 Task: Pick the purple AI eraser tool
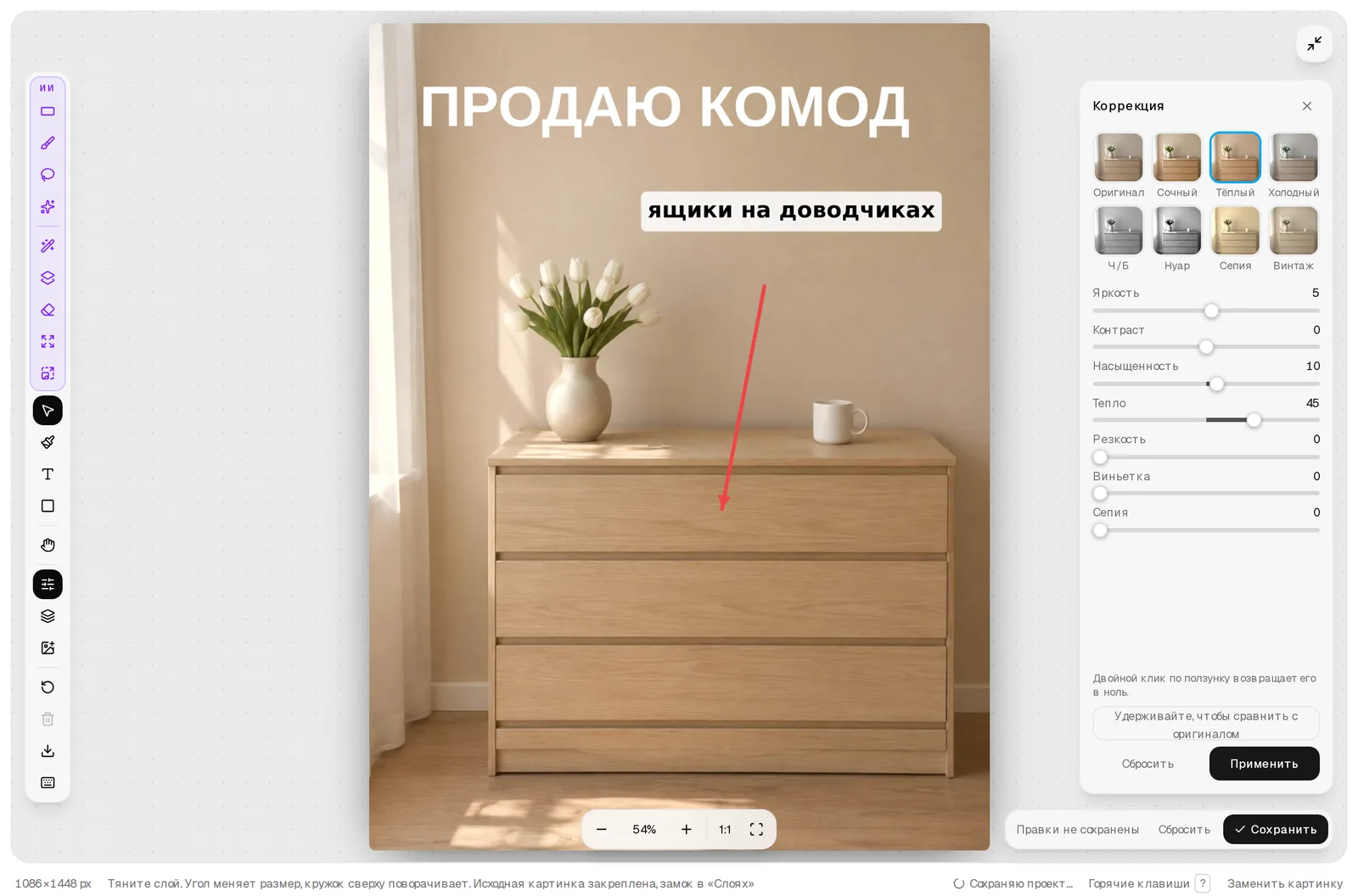pyautogui.click(x=48, y=310)
